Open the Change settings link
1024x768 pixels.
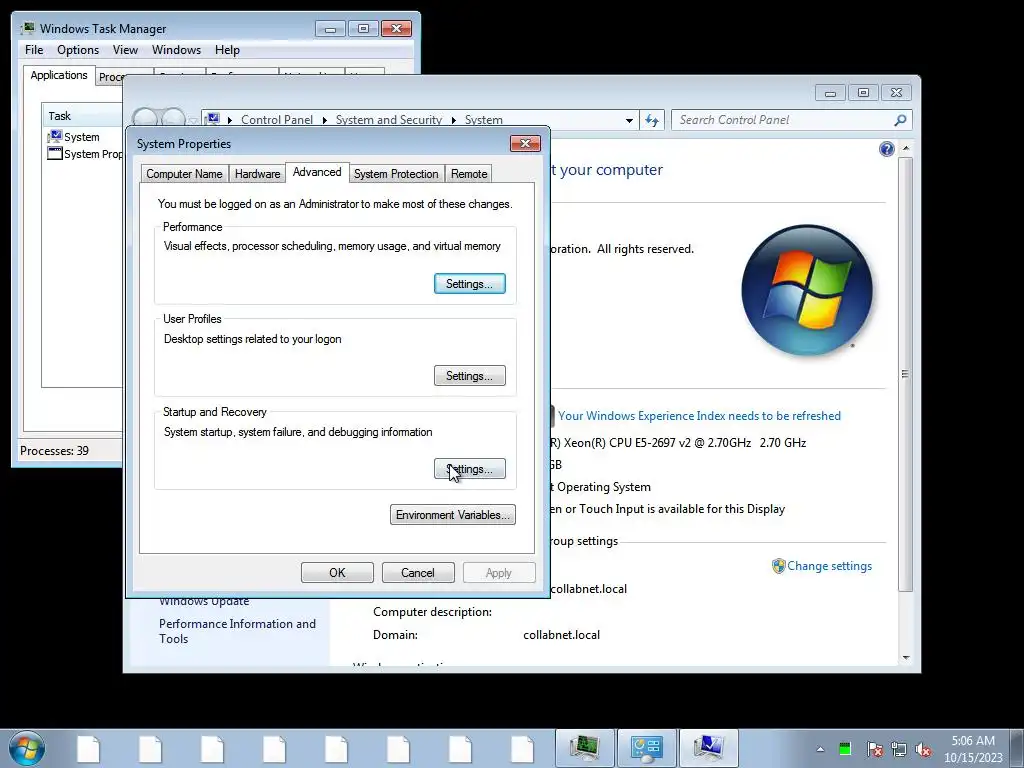(829, 566)
